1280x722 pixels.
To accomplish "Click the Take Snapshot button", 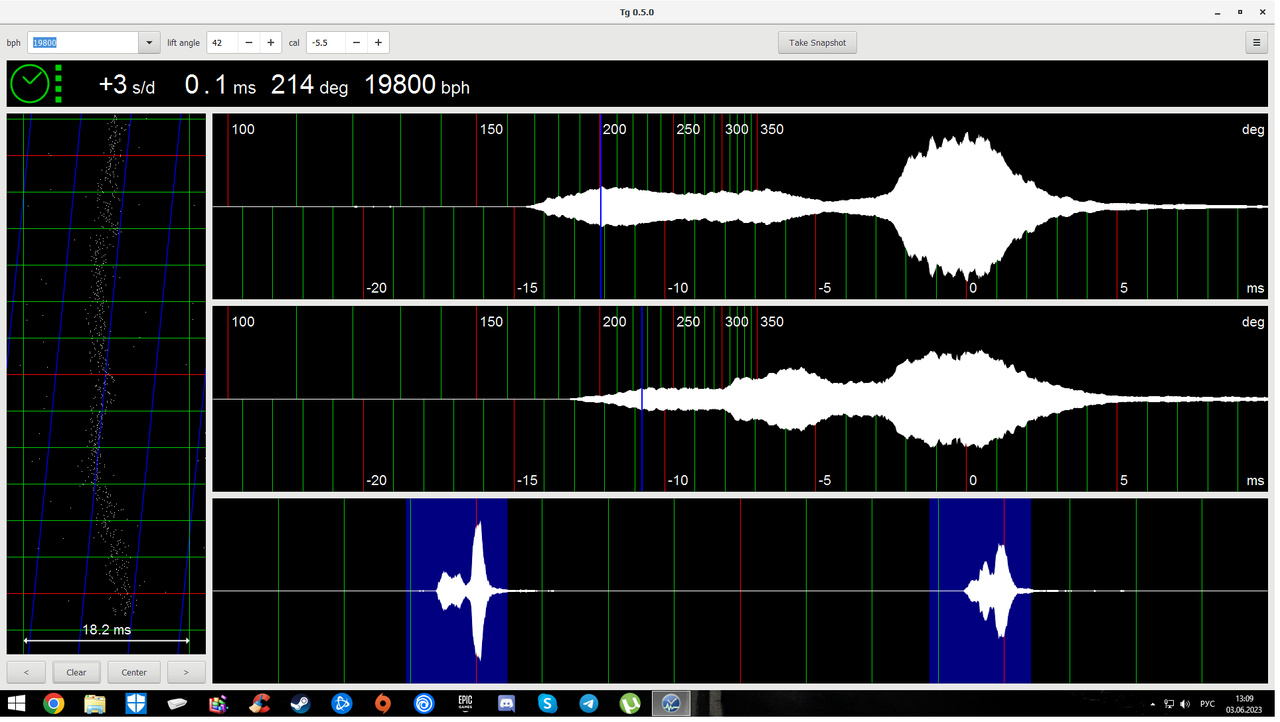I will click(x=817, y=43).
